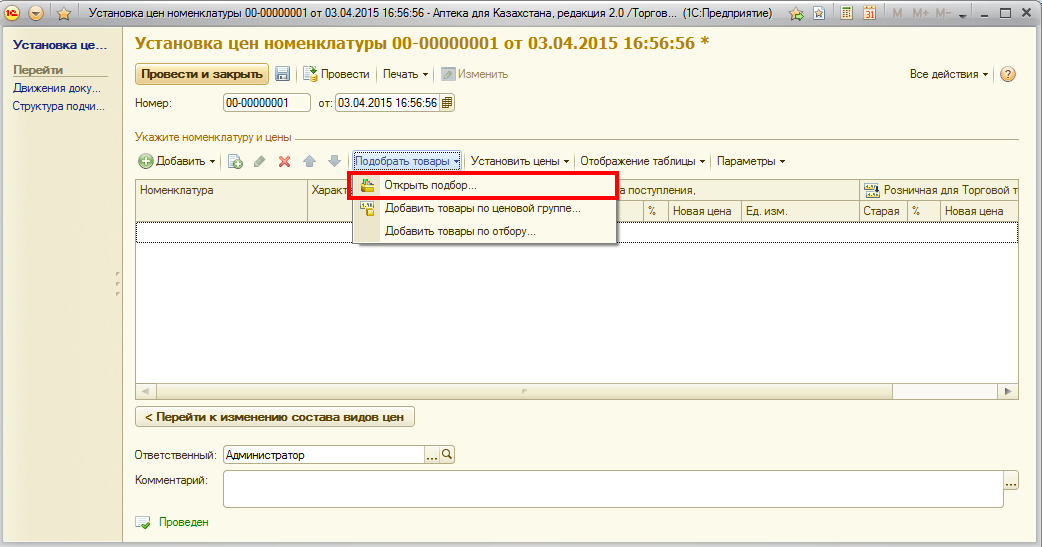Click the add-by-copying row icon

pos(235,161)
